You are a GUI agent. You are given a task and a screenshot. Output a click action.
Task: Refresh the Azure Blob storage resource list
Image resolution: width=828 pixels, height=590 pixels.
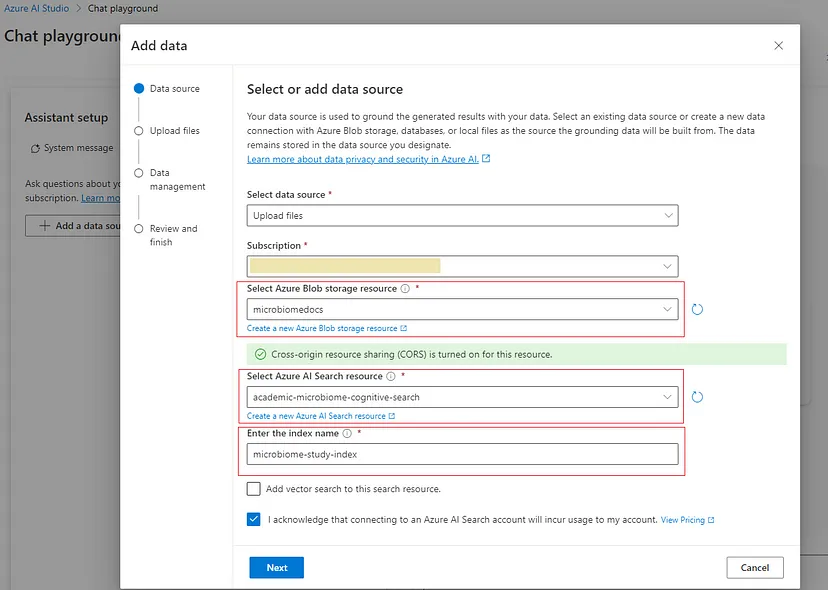pos(697,310)
